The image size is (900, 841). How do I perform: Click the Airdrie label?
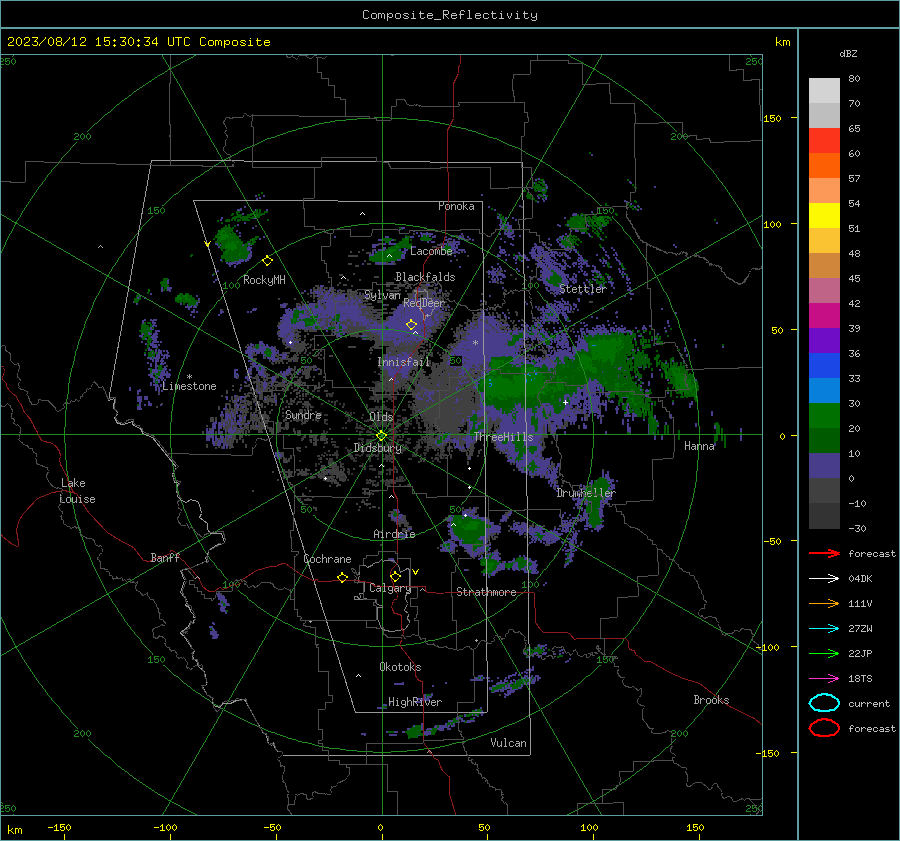pyautogui.click(x=394, y=534)
